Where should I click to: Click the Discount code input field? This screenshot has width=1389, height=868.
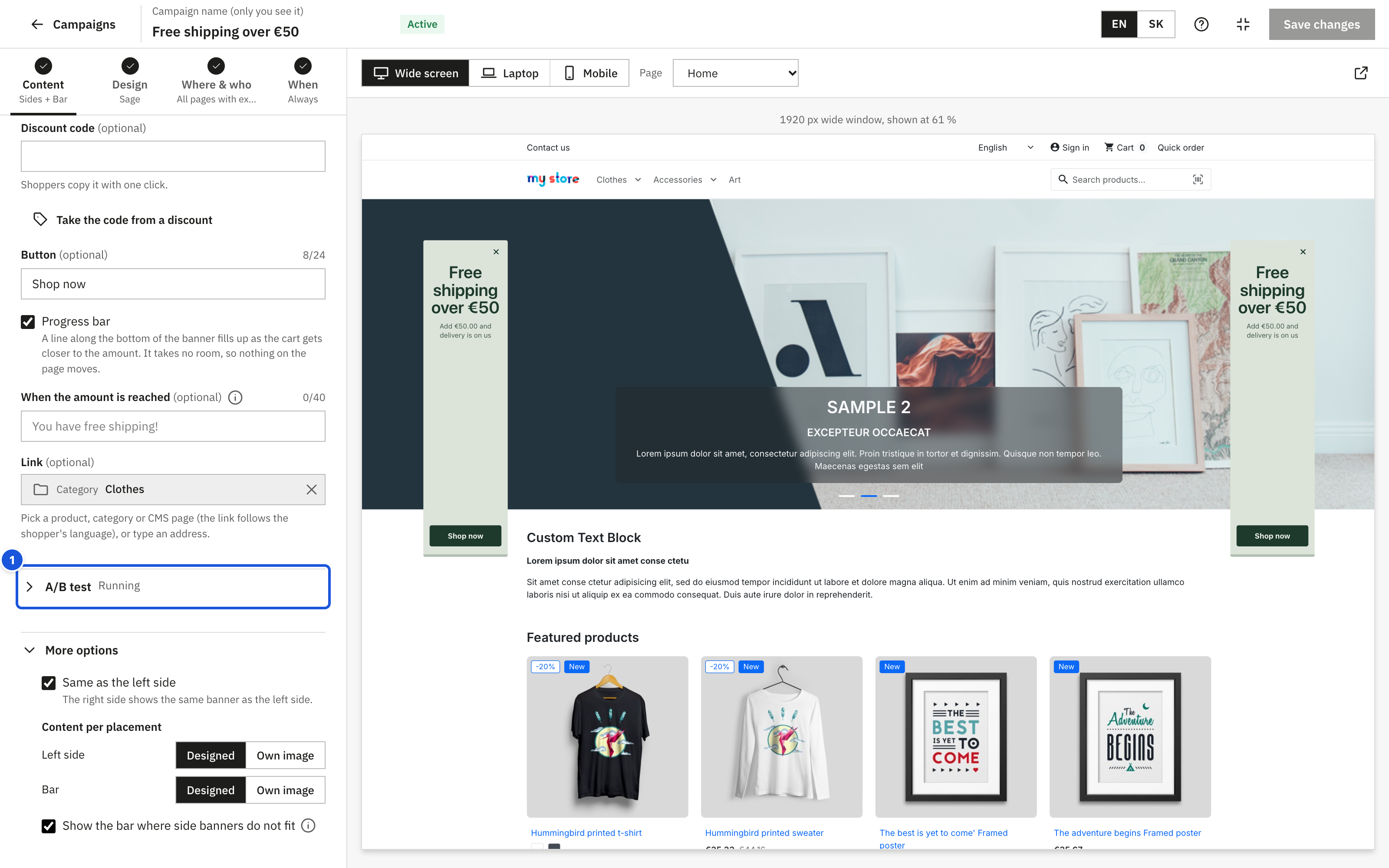click(x=173, y=156)
